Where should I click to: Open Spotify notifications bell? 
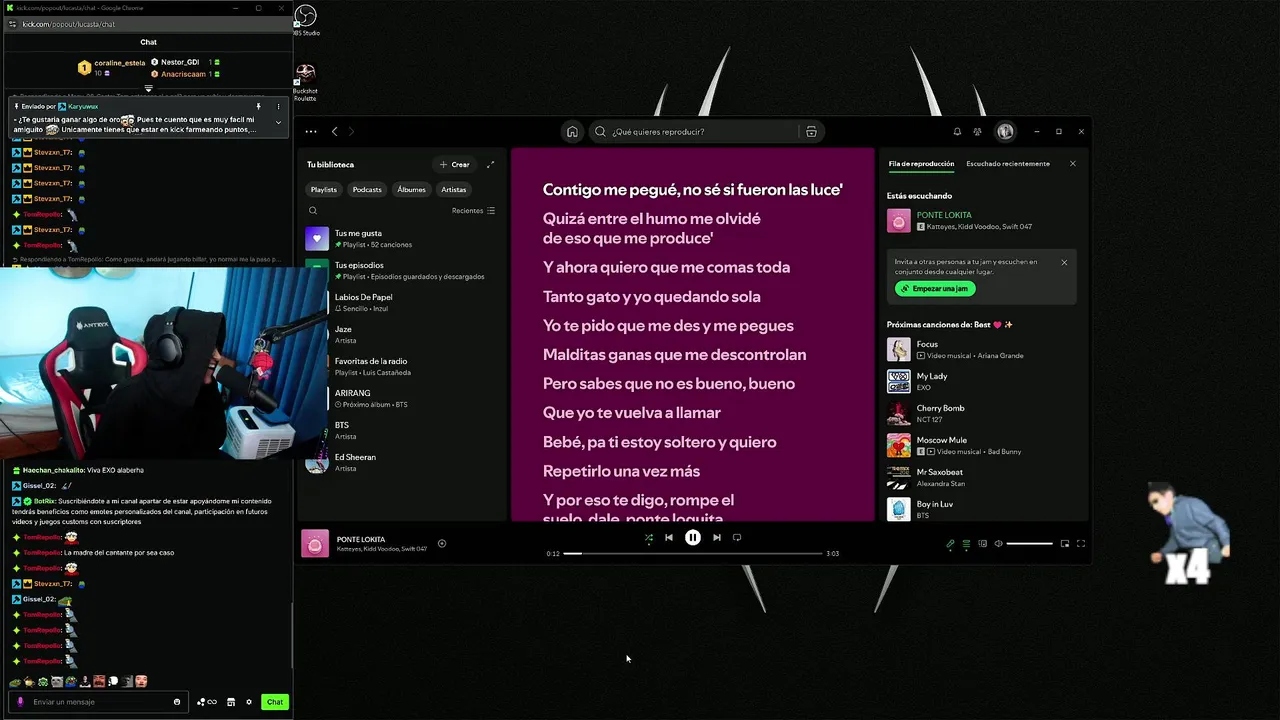pyautogui.click(x=957, y=131)
